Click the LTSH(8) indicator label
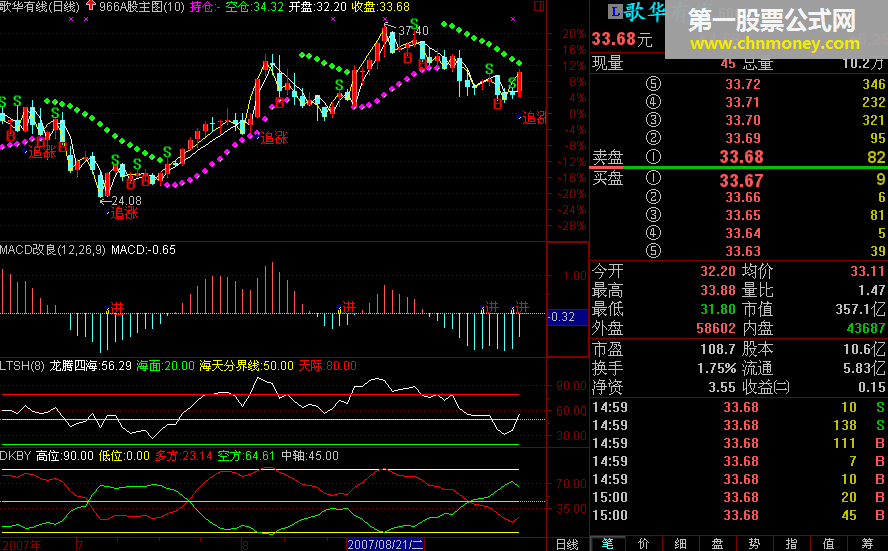The image size is (888, 551). coord(22,366)
